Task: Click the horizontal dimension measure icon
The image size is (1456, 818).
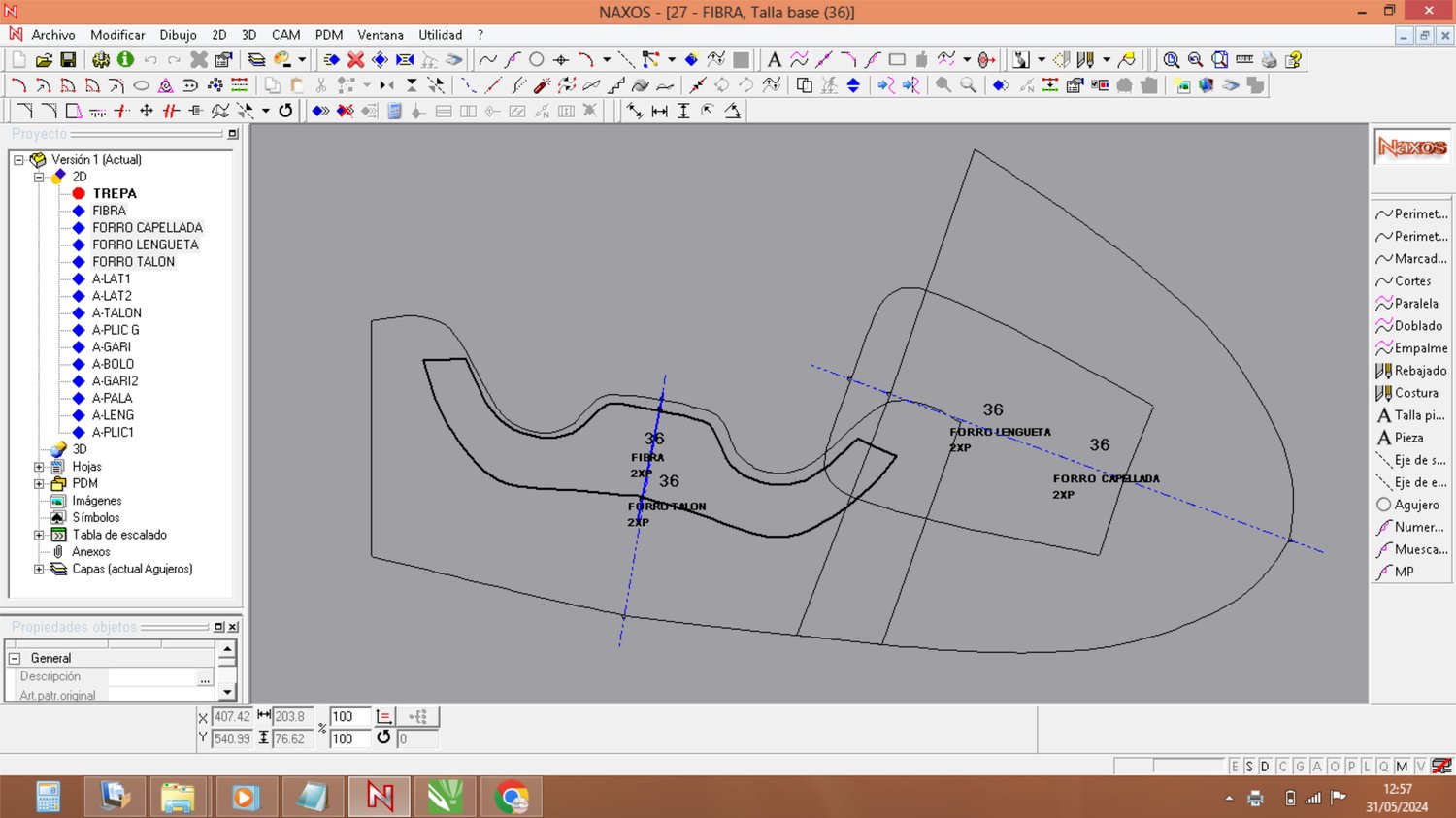Action: tap(659, 112)
